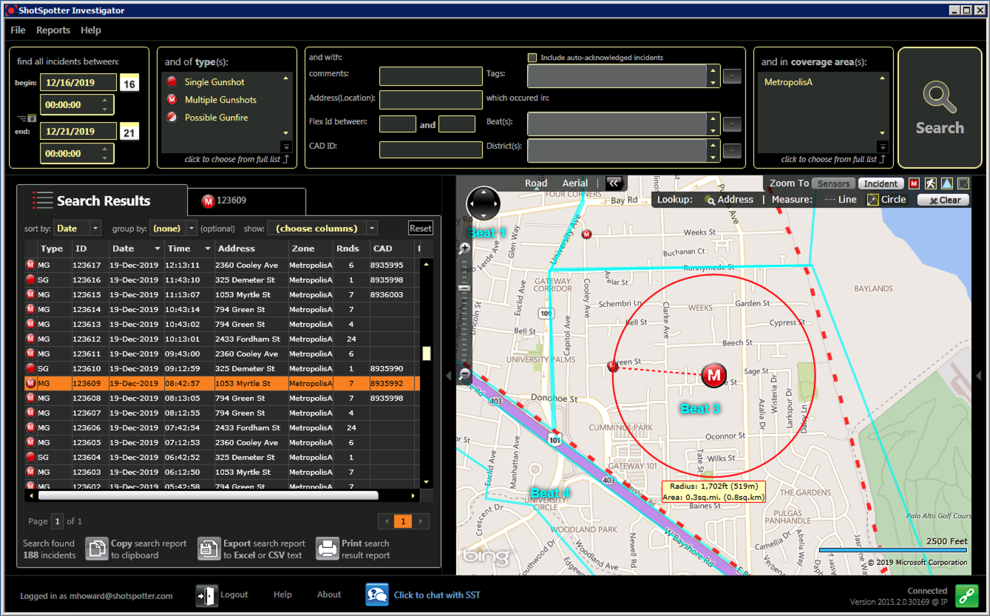
Task: Click the Logout door icon
Action: tap(206, 595)
